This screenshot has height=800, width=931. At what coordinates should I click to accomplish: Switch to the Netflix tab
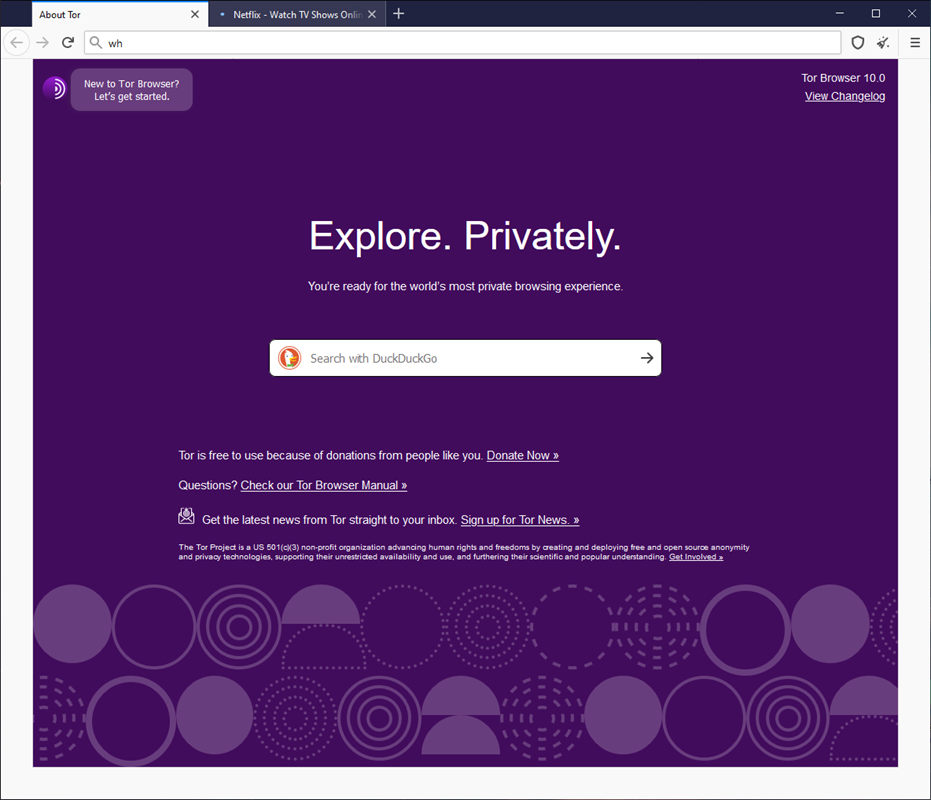pyautogui.click(x=297, y=14)
